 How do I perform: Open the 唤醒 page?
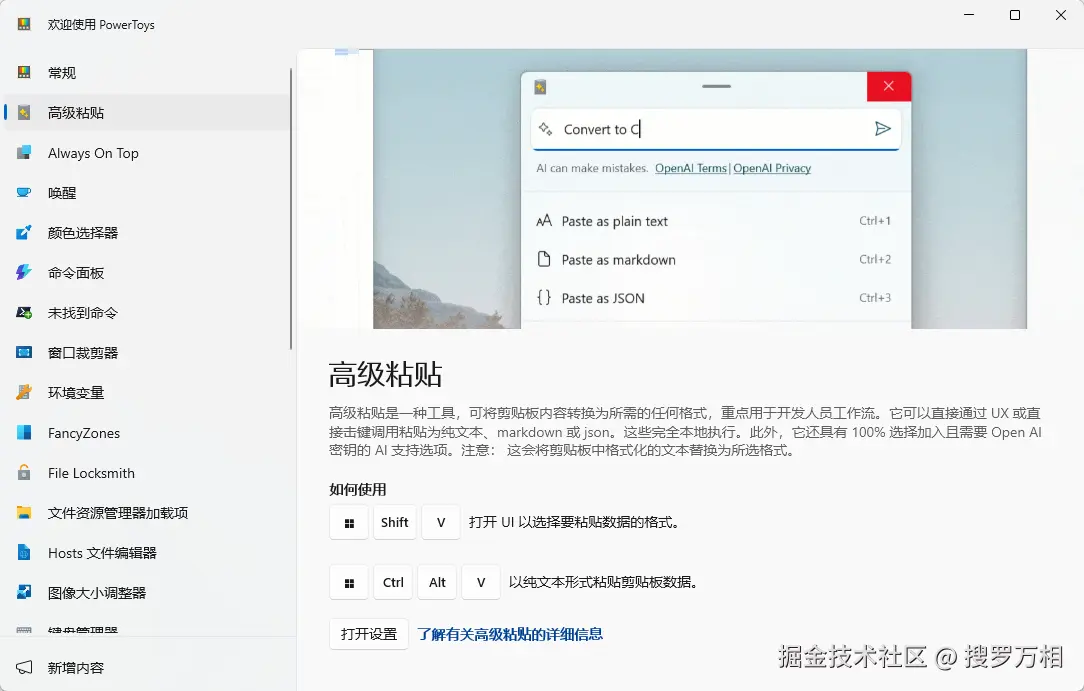click(x=147, y=193)
